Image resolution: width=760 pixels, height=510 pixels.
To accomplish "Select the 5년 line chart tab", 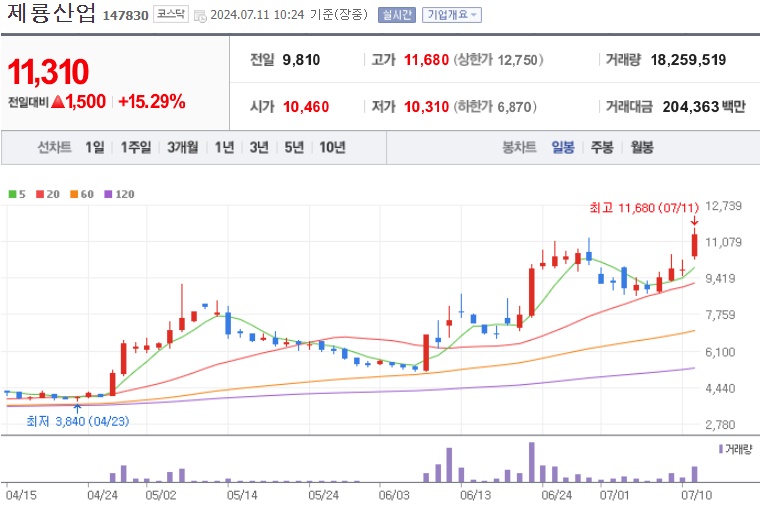I will [x=294, y=147].
